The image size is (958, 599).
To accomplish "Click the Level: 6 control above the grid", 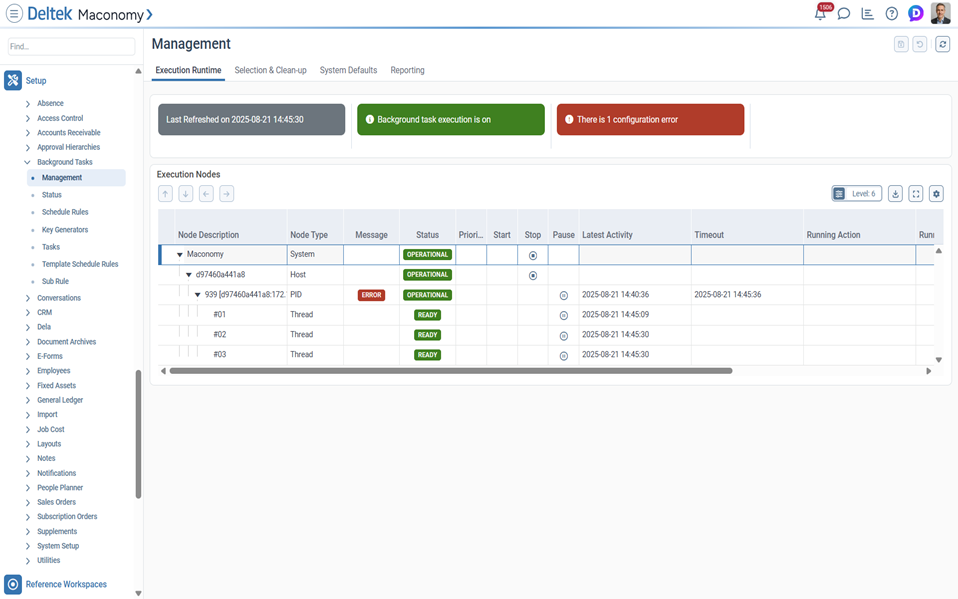I will click(856, 193).
